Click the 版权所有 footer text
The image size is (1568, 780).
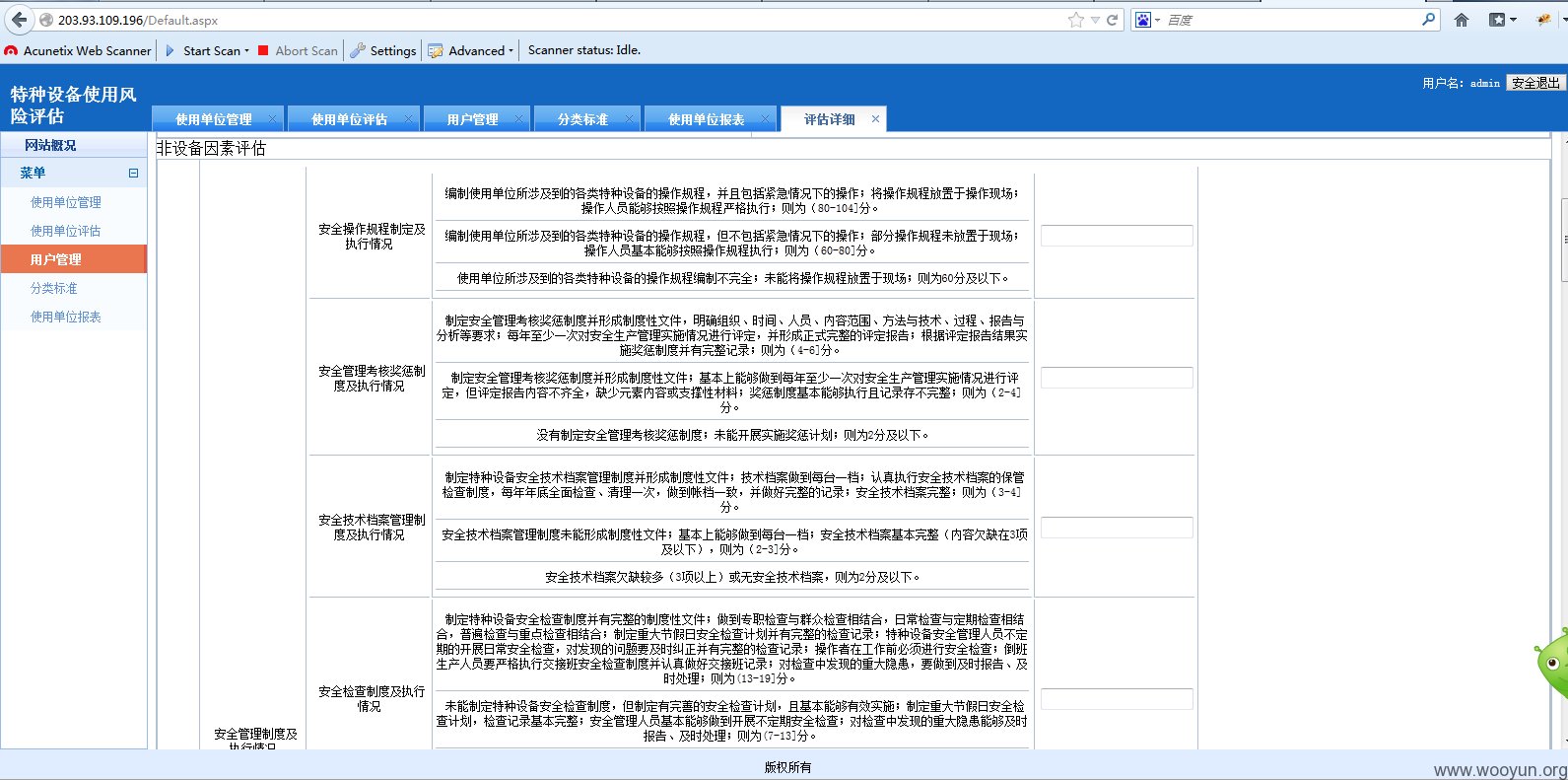[787, 767]
